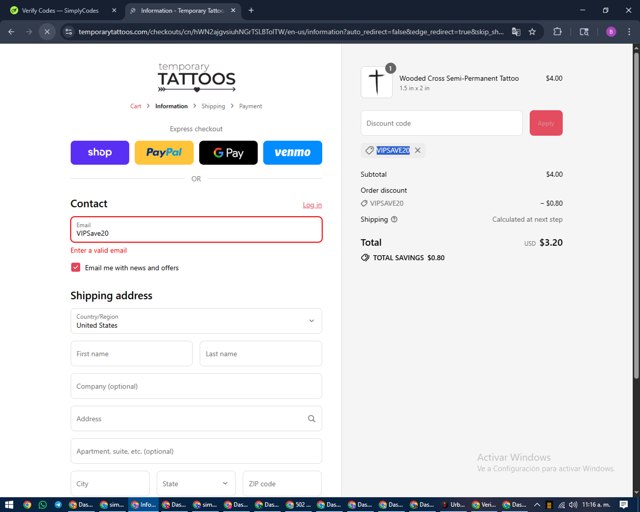The height and width of the screenshot is (512, 640).
Task: Click the ZIP code input field
Action: pos(282,483)
